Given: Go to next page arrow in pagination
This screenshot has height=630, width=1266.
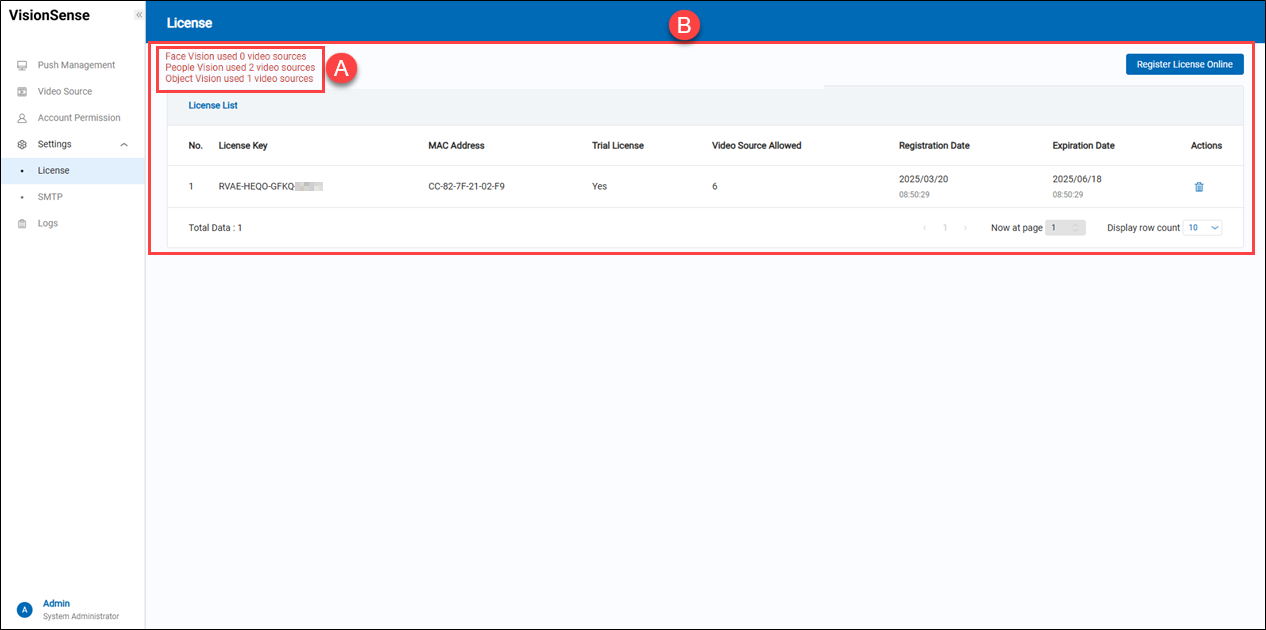Looking at the screenshot, I should [x=965, y=228].
